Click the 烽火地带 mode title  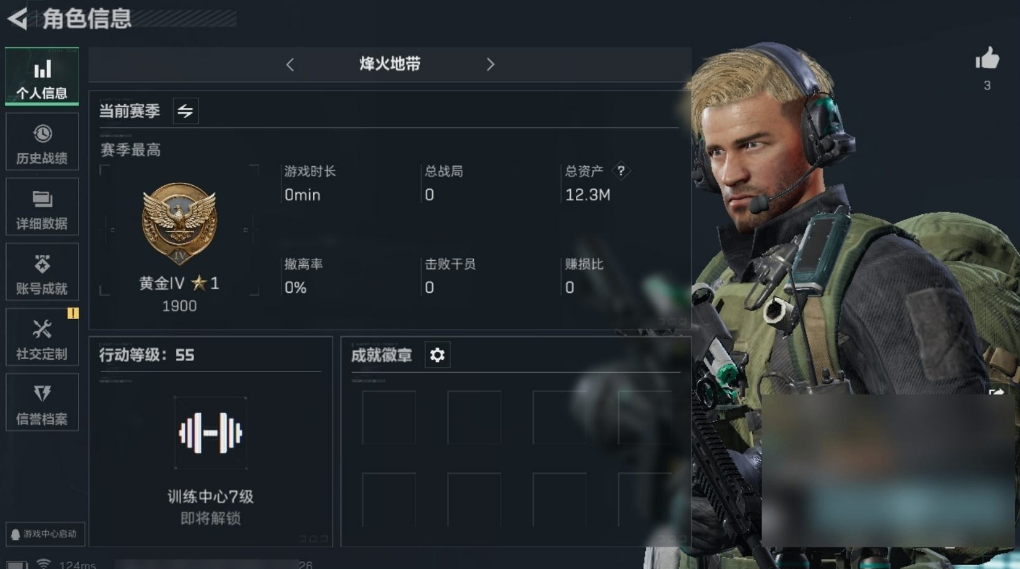pyautogui.click(x=390, y=64)
